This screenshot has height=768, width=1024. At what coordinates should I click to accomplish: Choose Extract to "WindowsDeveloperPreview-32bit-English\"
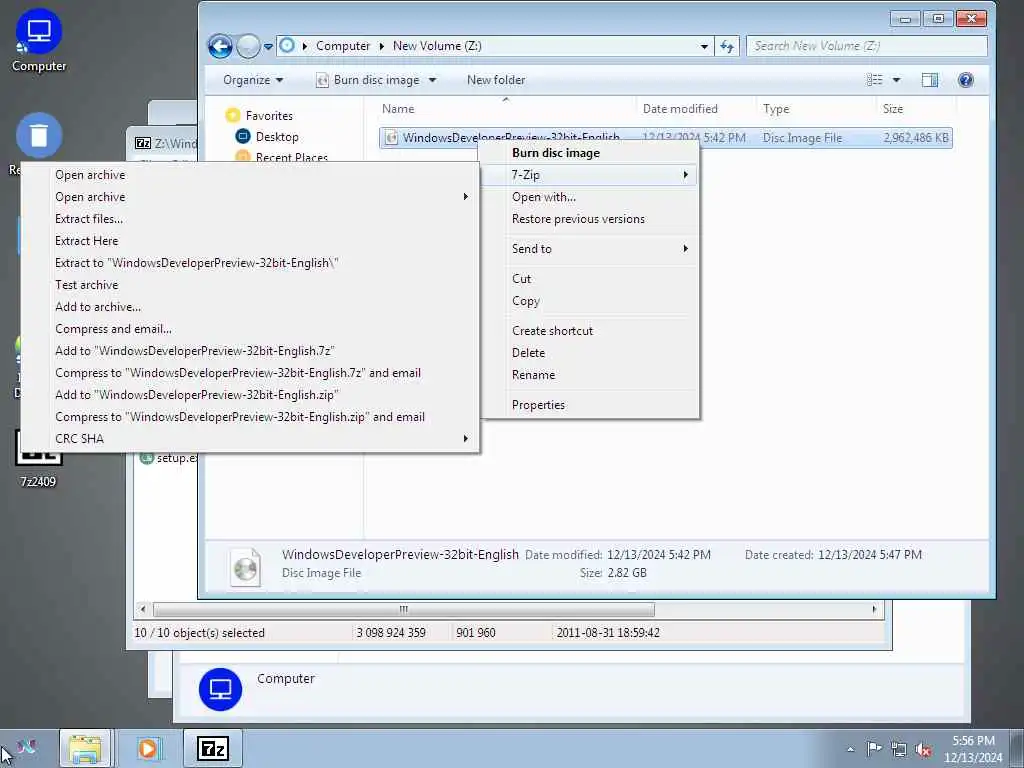coord(249,263)
